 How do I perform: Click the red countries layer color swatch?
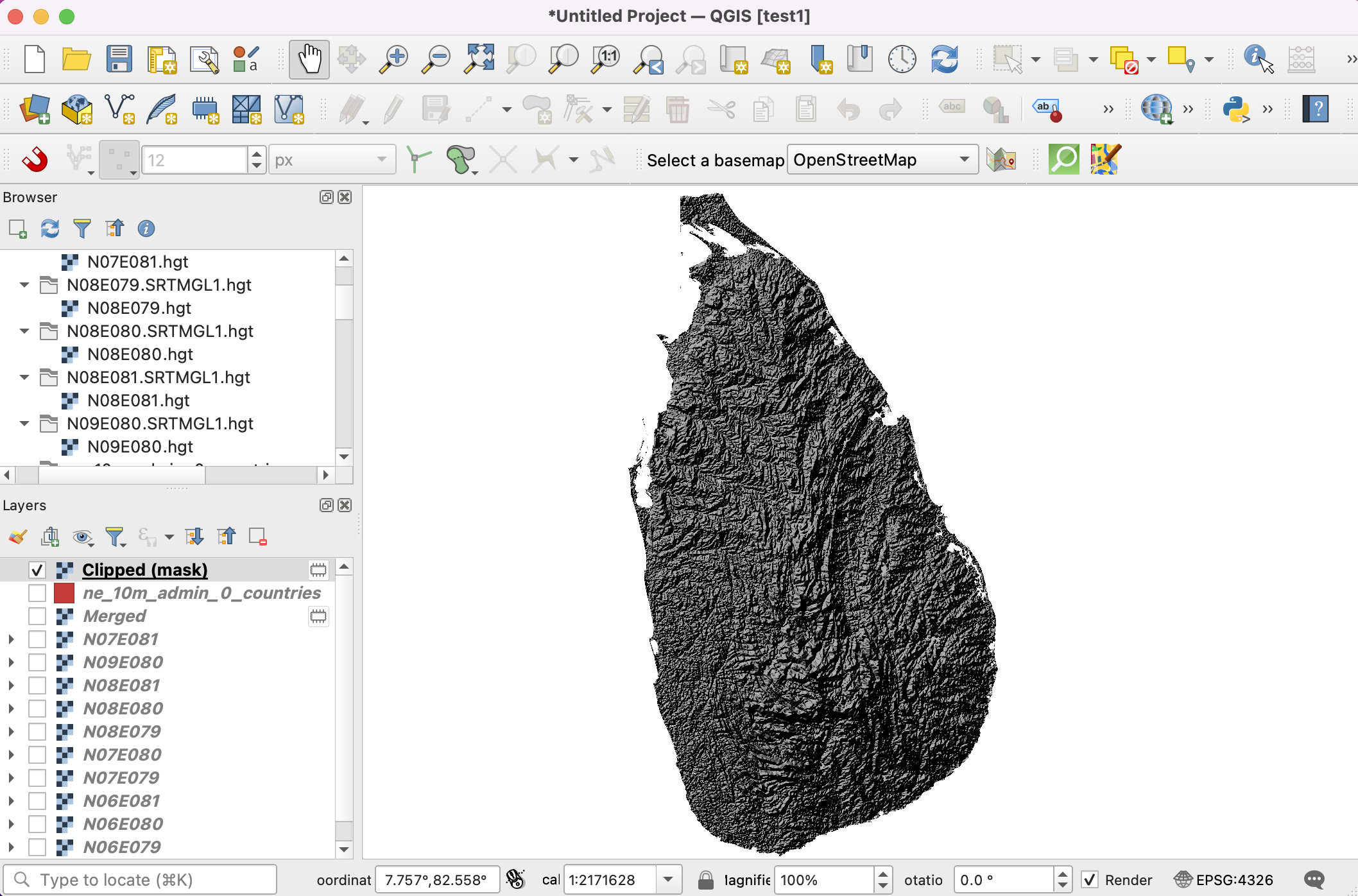point(64,593)
